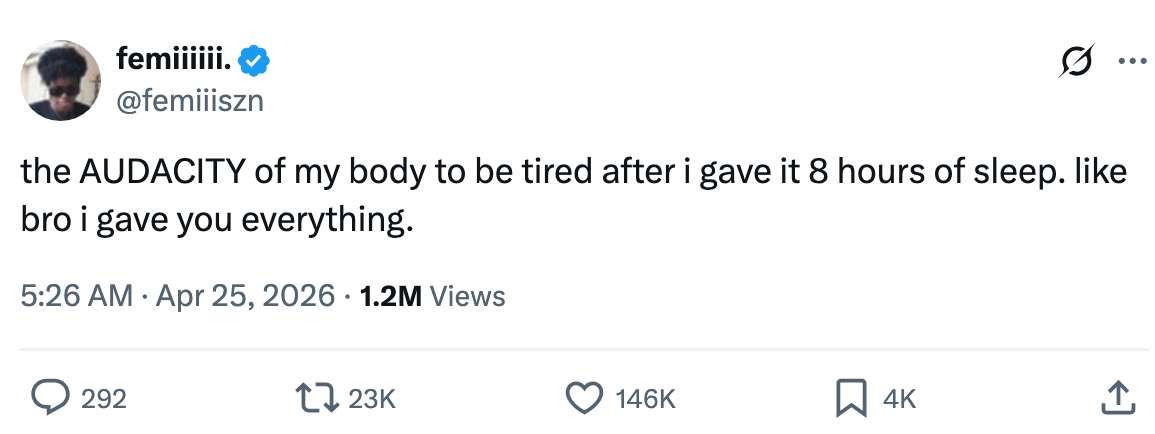Click the Grok slashed-circle icon

(x=1079, y=60)
